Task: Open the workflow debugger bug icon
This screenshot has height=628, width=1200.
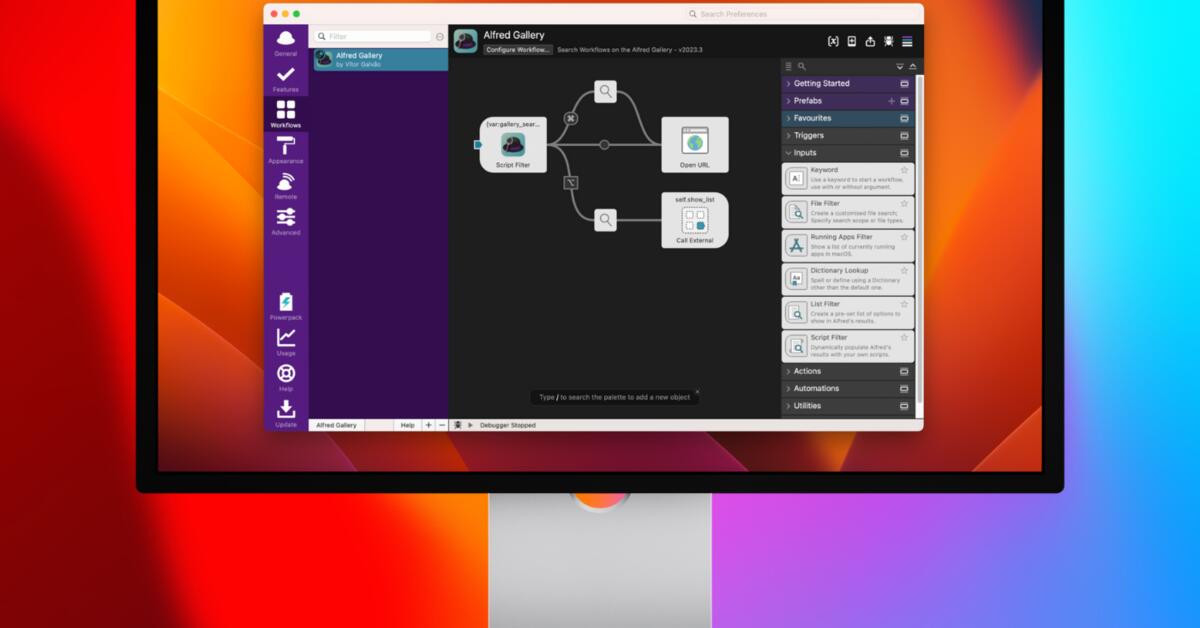Action: (889, 41)
